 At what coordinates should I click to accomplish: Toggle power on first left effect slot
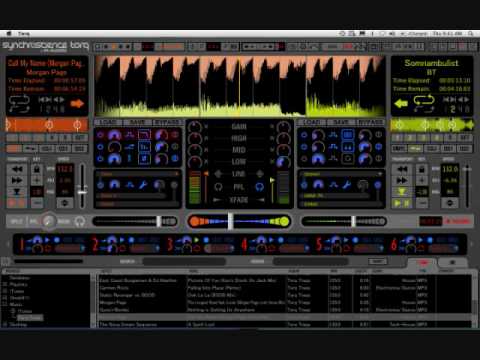tap(100, 135)
